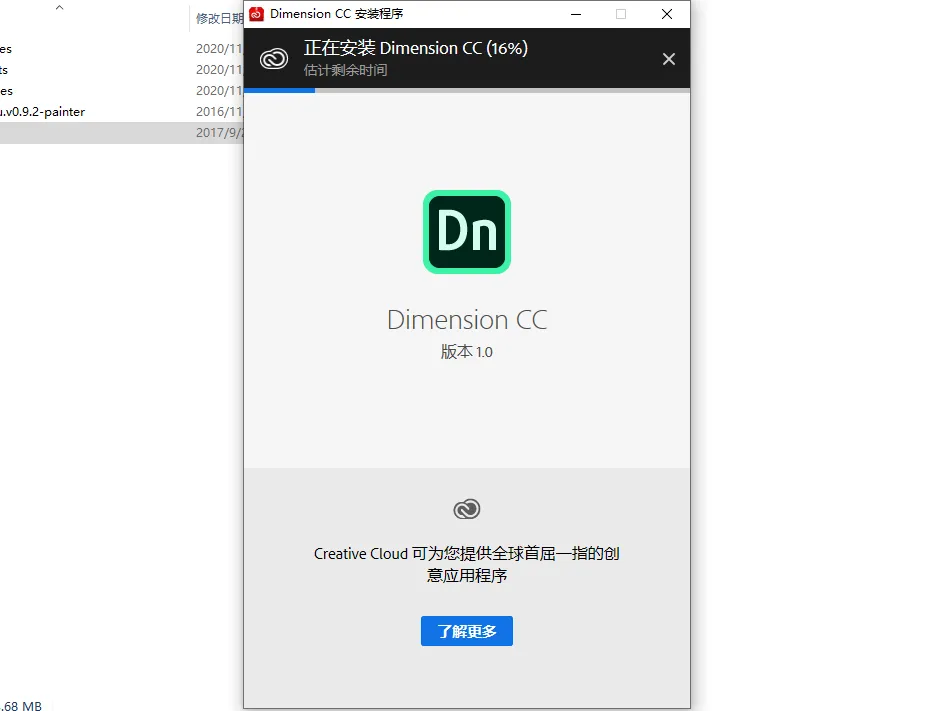Click the Dimension CC product name text

[x=467, y=320]
